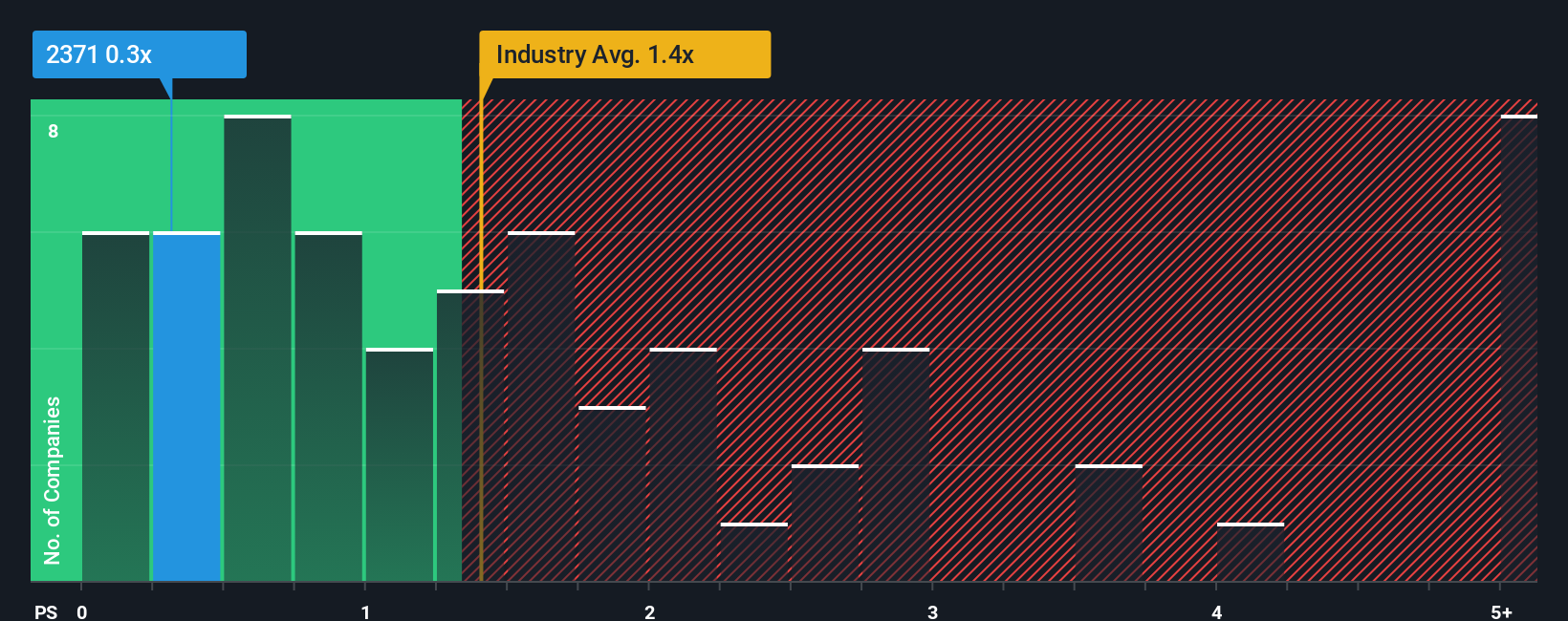
Task: Click the y-axis value 8
Action: [x=54, y=131]
